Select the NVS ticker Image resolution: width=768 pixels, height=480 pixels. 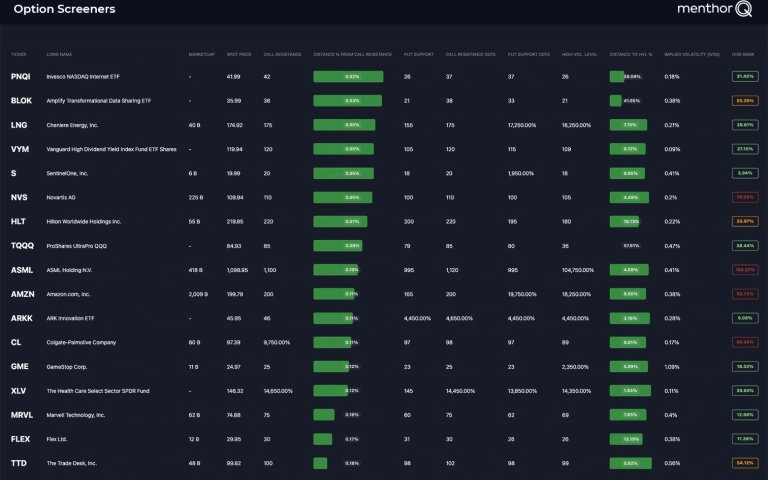click(19, 197)
